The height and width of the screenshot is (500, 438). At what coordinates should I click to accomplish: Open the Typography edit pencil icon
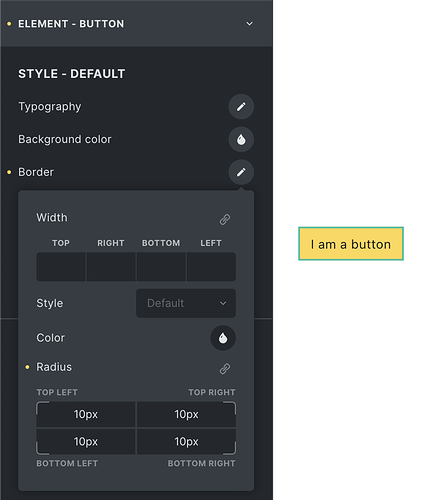(241, 107)
